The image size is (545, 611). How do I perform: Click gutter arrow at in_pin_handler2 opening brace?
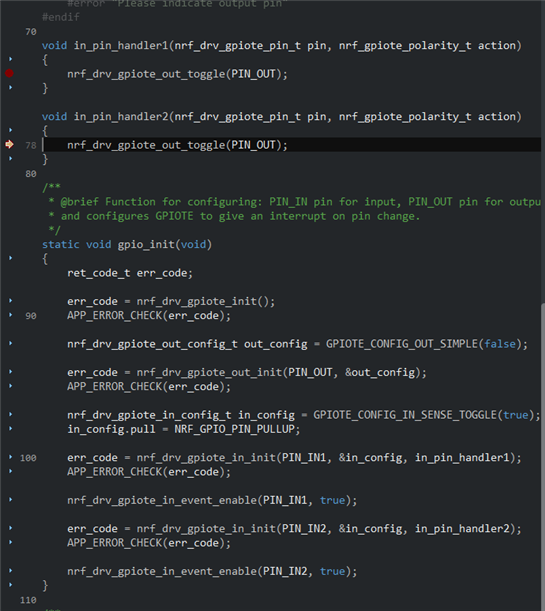pyautogui.click(x=11, y=130)
